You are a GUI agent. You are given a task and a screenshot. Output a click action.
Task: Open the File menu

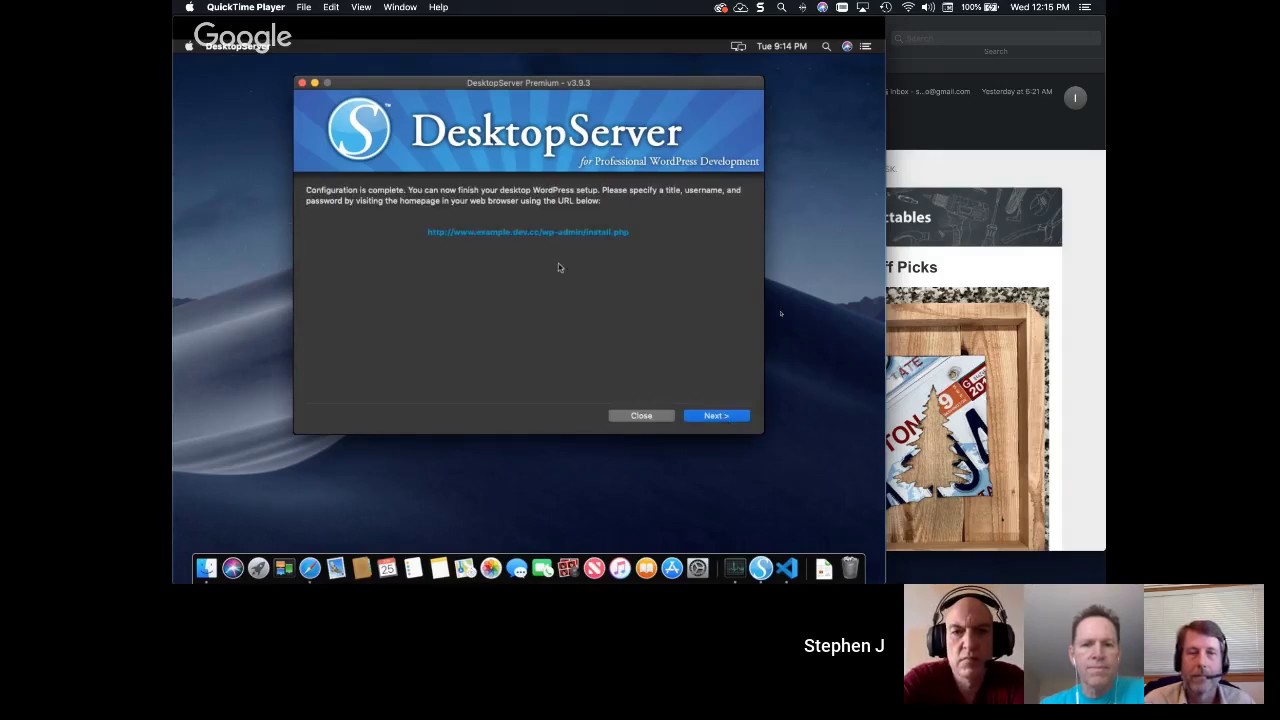tap(303, 7)
